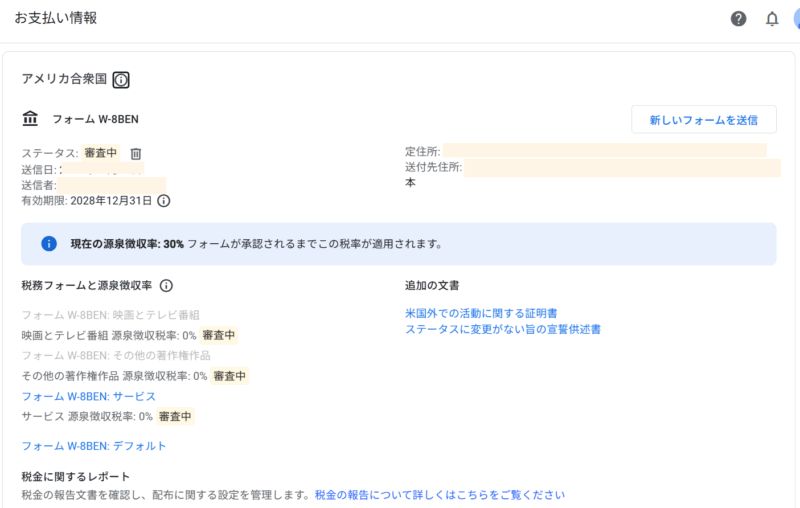This screenshot has height=508, width=800.
Task: Click the 審査中 badge on the サービス withholding row
Action: [175, 416]
